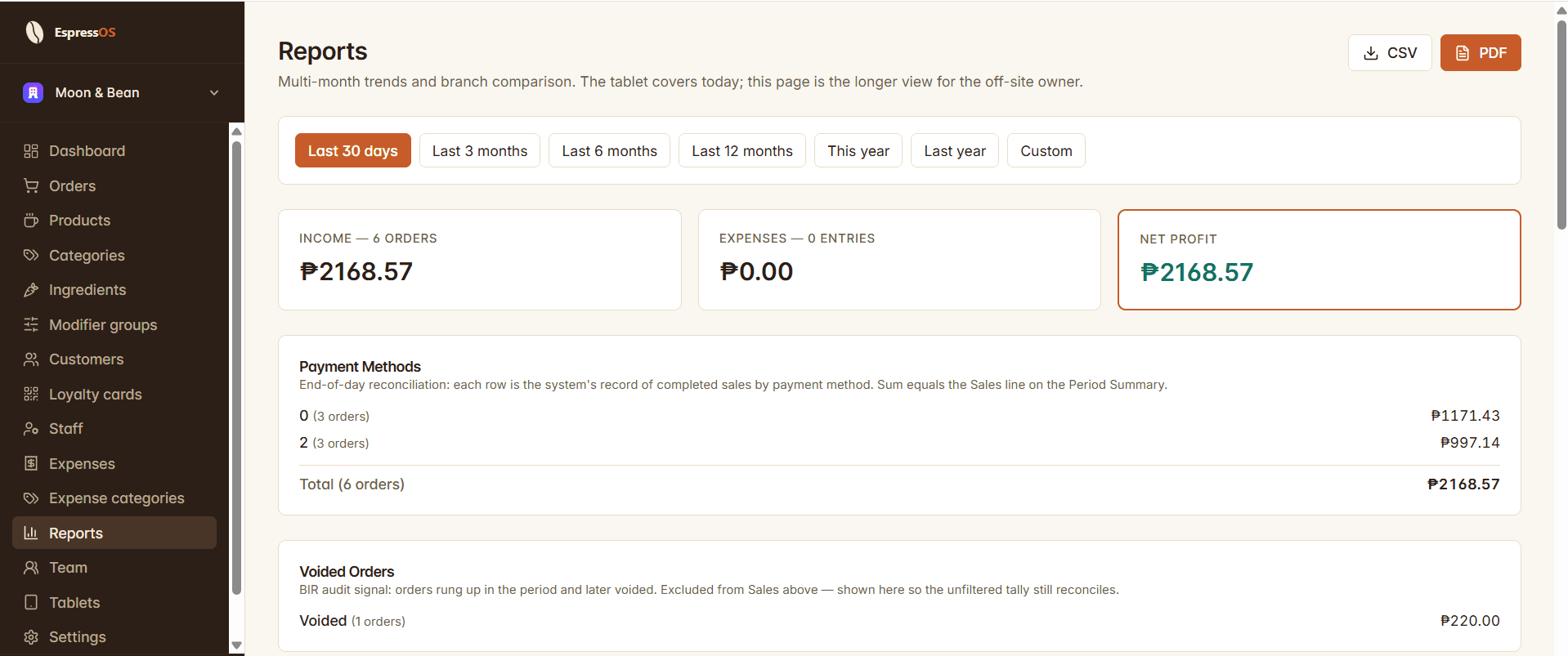Image resolution: width=1568 pixels, height=656 pixels.
Task: Open Modifier groups label
Action: click(103, 325)
